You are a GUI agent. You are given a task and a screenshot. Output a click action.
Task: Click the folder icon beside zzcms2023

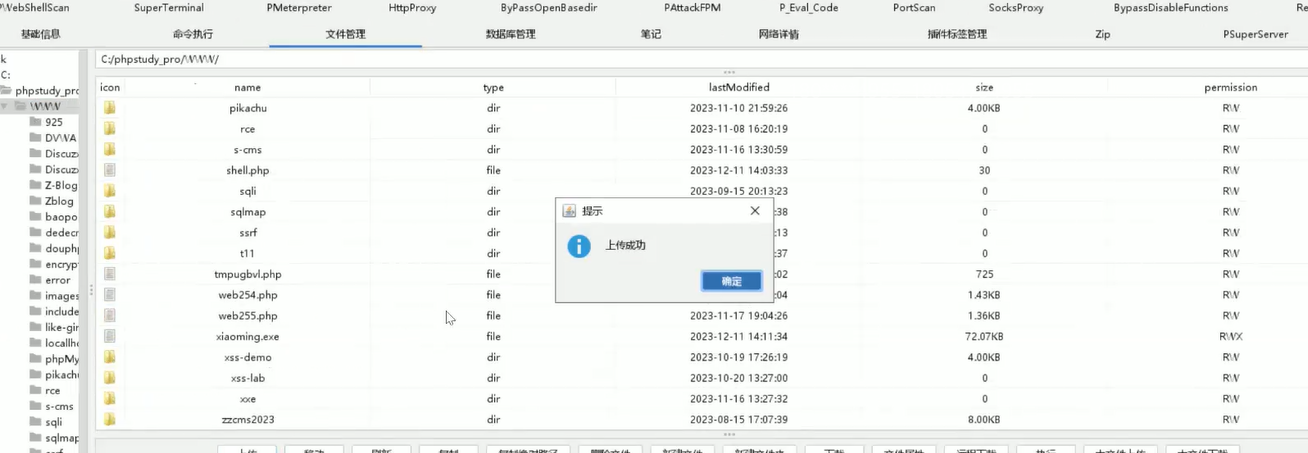pyautogui.click(x=110, y=420)
